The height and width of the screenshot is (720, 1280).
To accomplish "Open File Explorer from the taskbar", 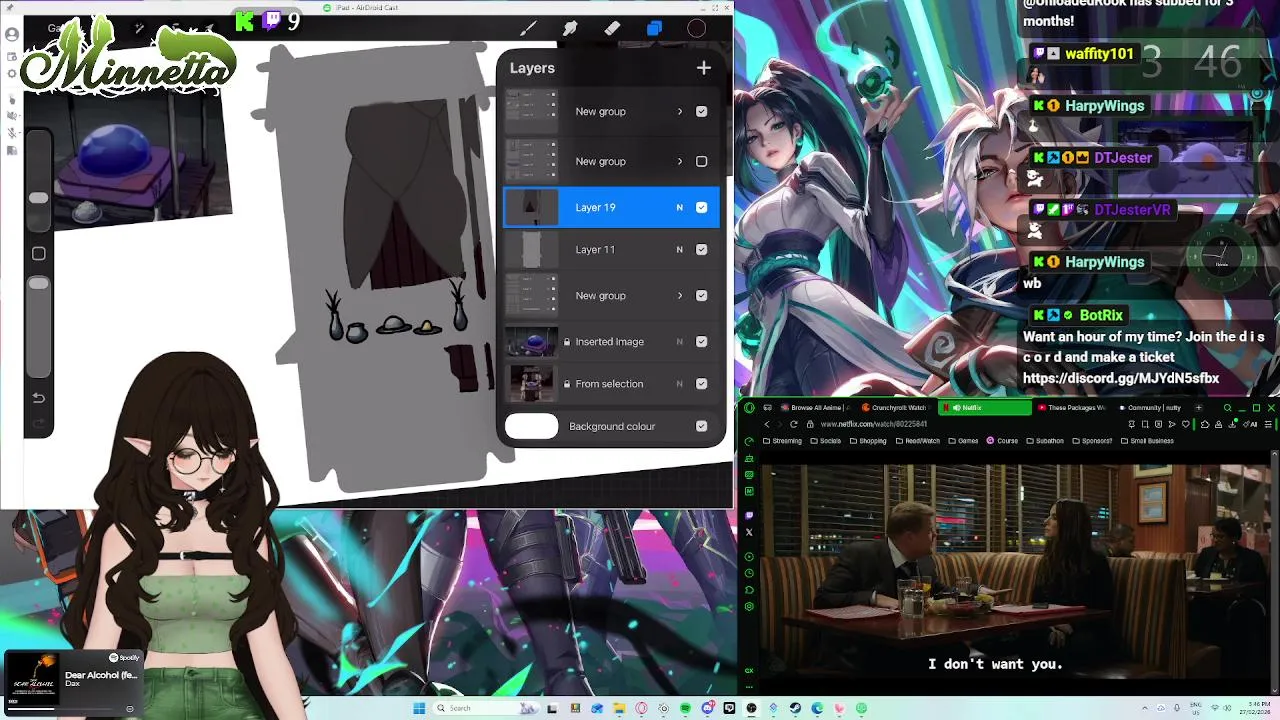I will [x=619, y=708].
